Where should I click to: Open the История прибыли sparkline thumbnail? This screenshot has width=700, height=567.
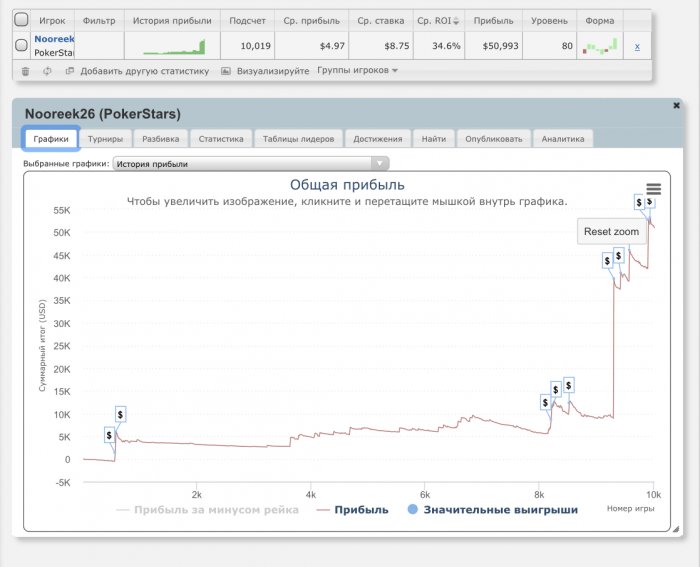174,47
